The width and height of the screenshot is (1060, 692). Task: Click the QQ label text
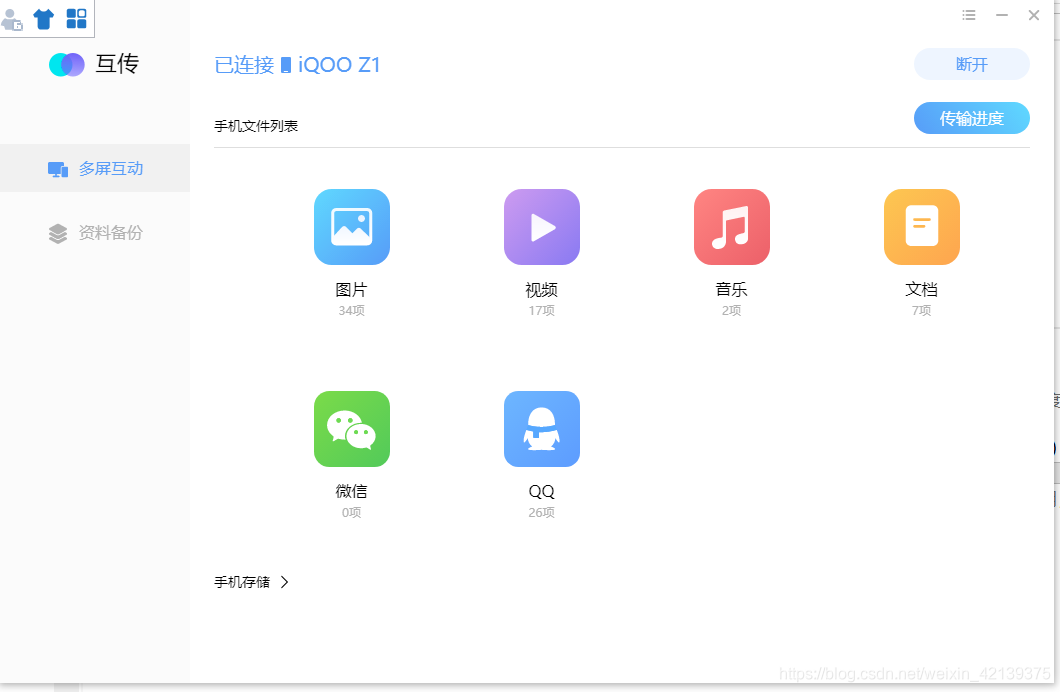click(541, 491)
